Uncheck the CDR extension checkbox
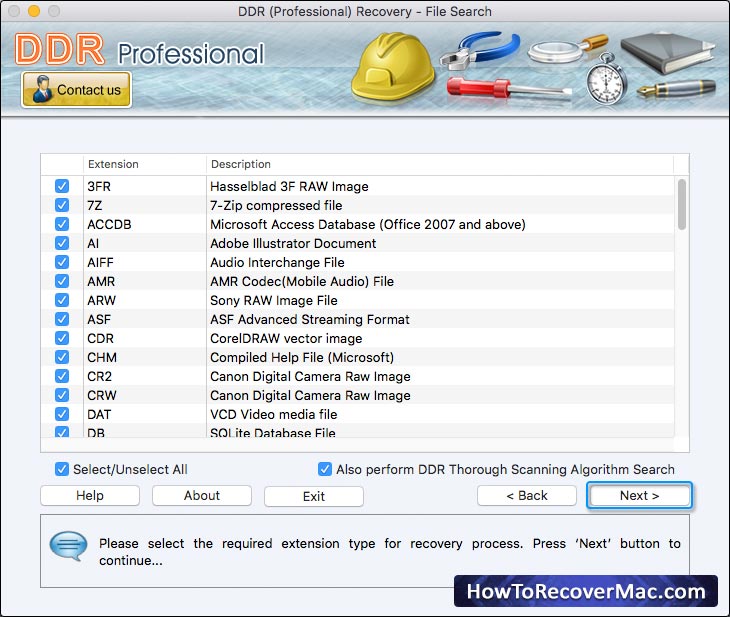The width and height of the screenshot is (730, 617). point(62,338)
